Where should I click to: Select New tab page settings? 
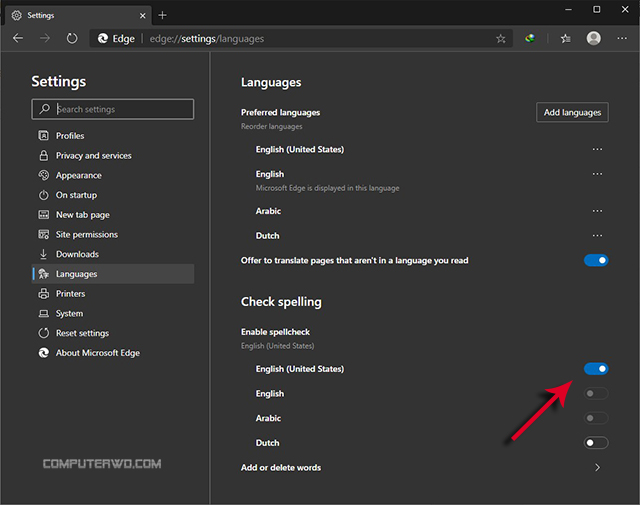coord(113,215)
